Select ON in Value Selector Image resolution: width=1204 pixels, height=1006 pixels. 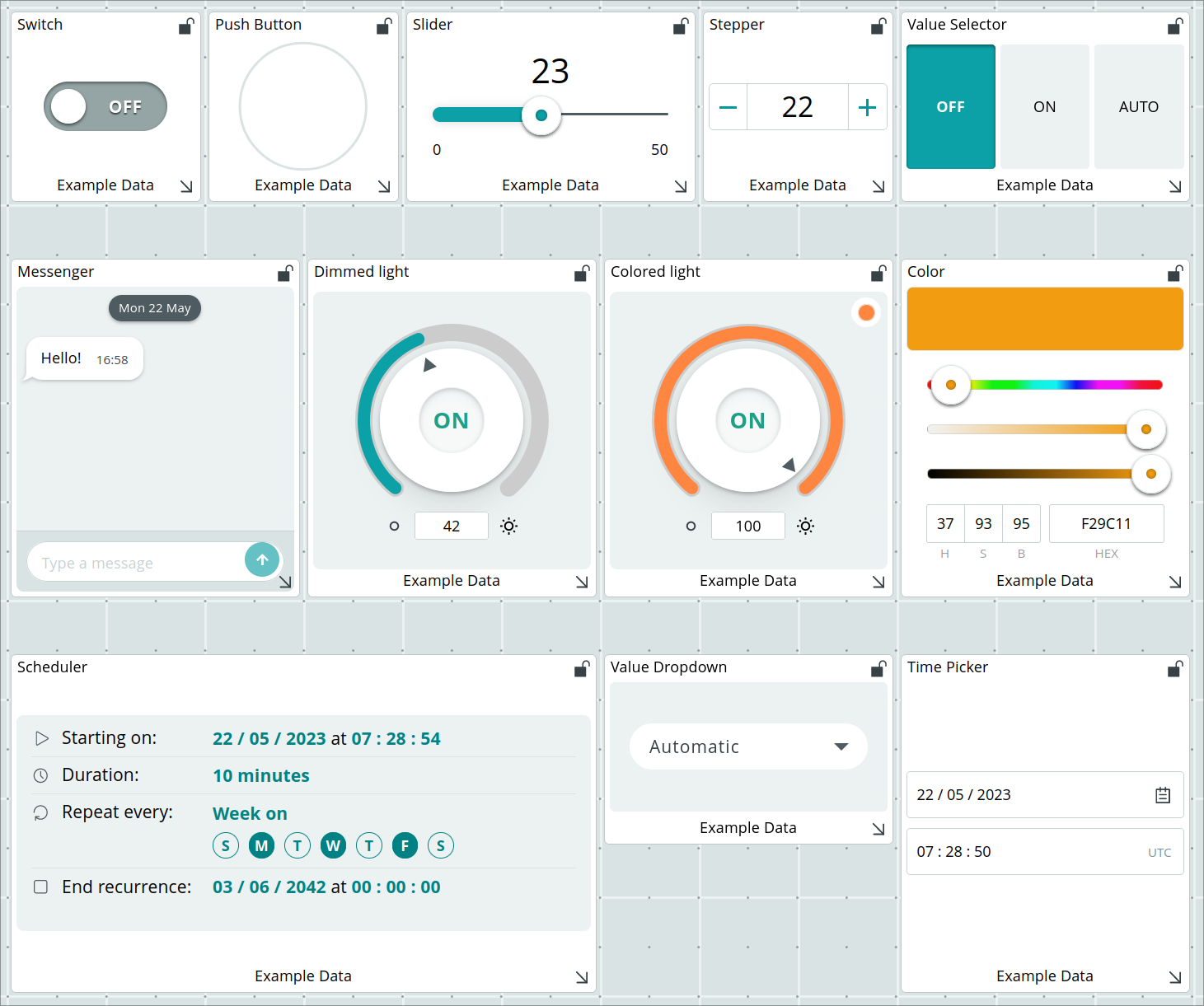1044,107
